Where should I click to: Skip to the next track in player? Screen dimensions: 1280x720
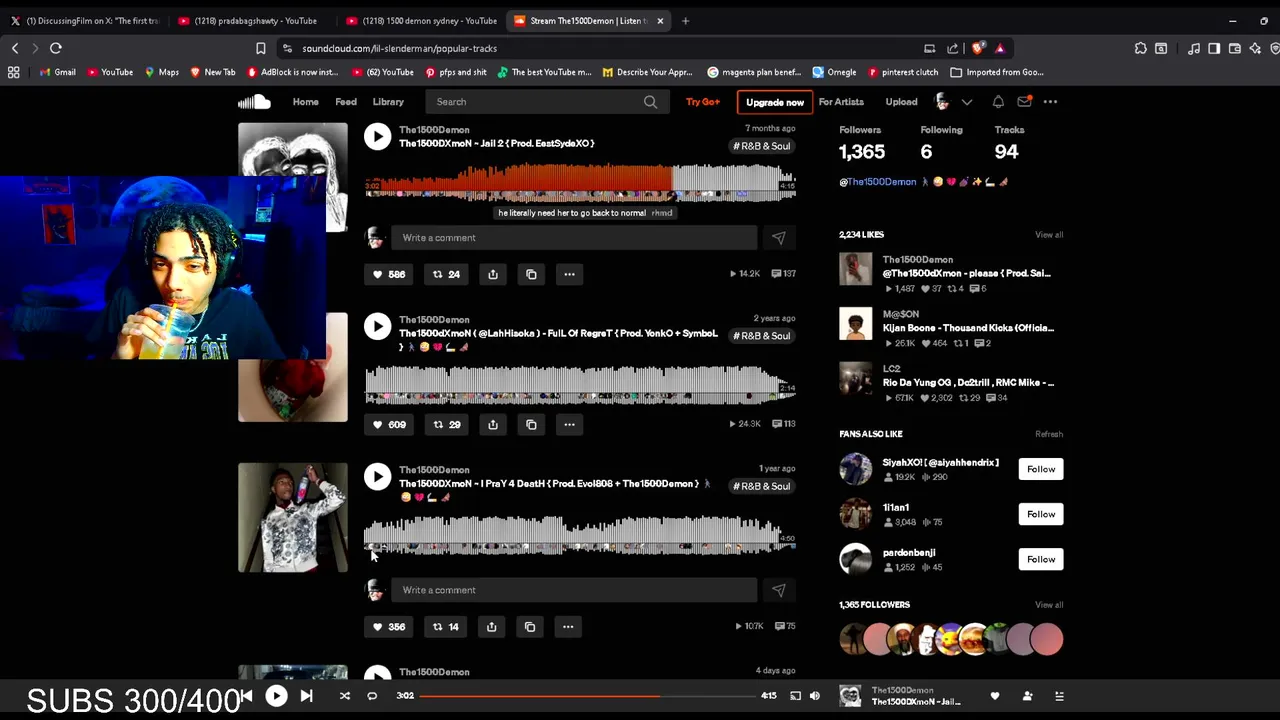pyautogui.click(x=307, y=696)
